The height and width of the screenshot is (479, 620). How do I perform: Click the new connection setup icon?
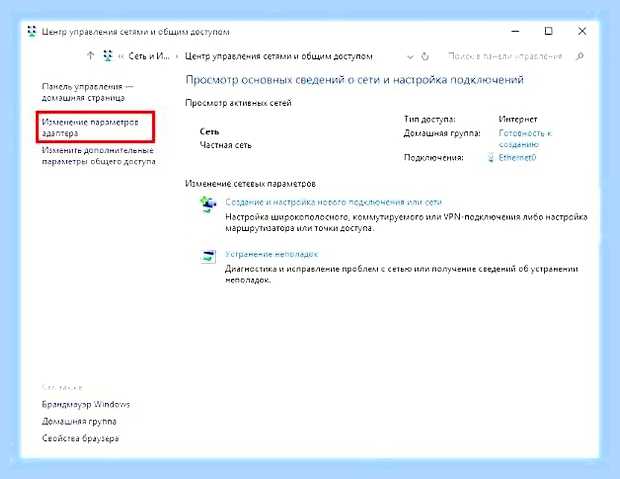208,204
